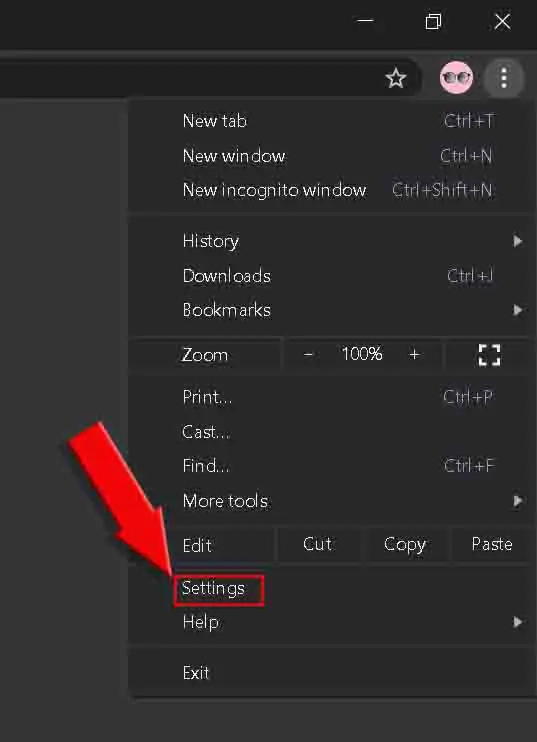Select New tab menu entry

(x=331, y=121)
